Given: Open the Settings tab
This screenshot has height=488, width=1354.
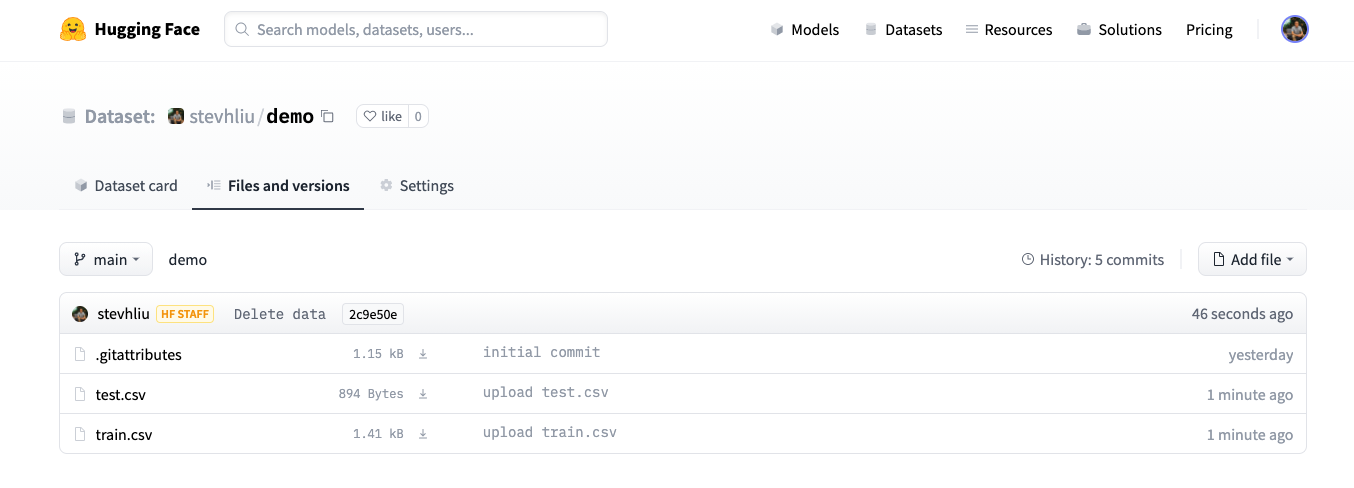Looking at the screenshot, I should pos(417,186).
